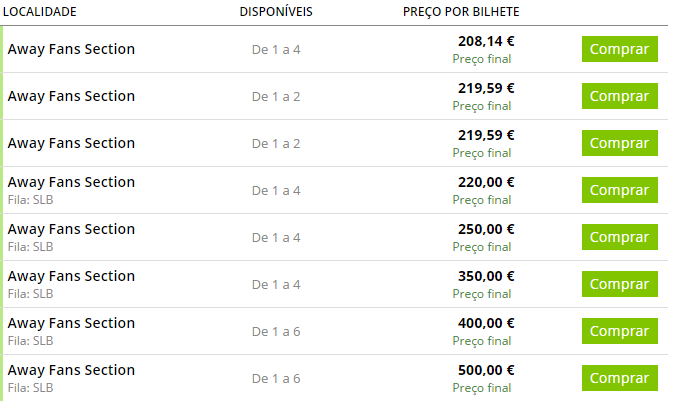Click Comprar for the 208,14 € ticket
This screenshot has height=404, width=673.
click(x=619, y=49)
